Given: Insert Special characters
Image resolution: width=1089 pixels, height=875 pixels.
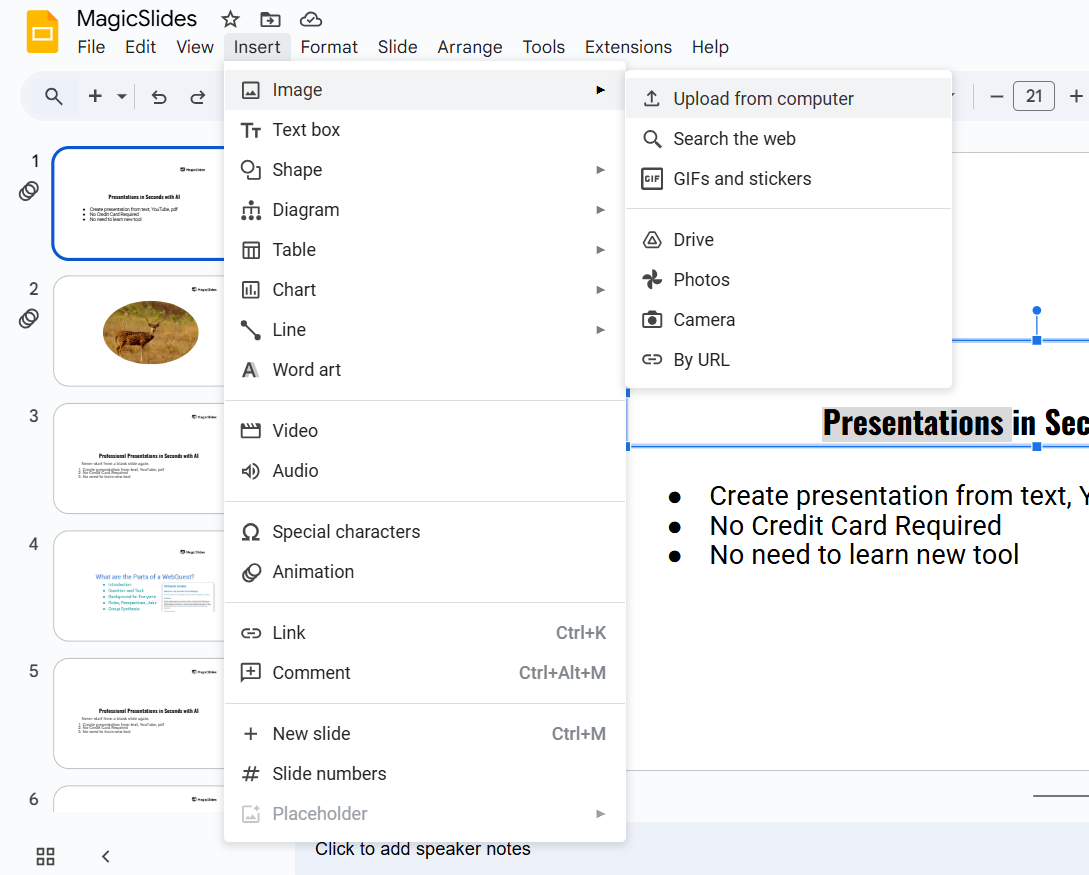Looking at the screenshot, I should tap(425, 532).
